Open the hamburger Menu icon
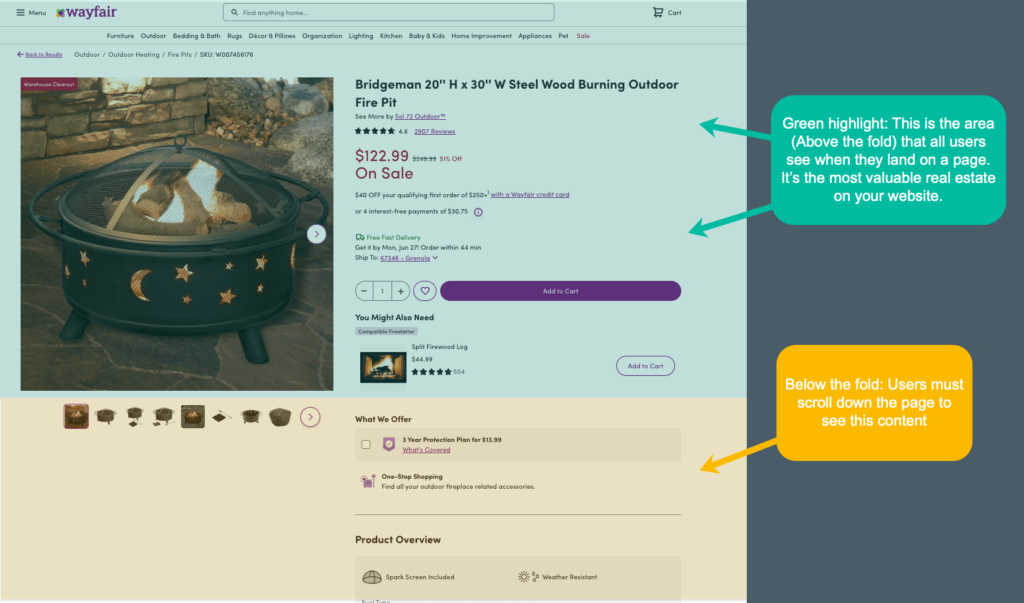The image size is (1024, 603). pyautogui.click(x=21, y=13)
